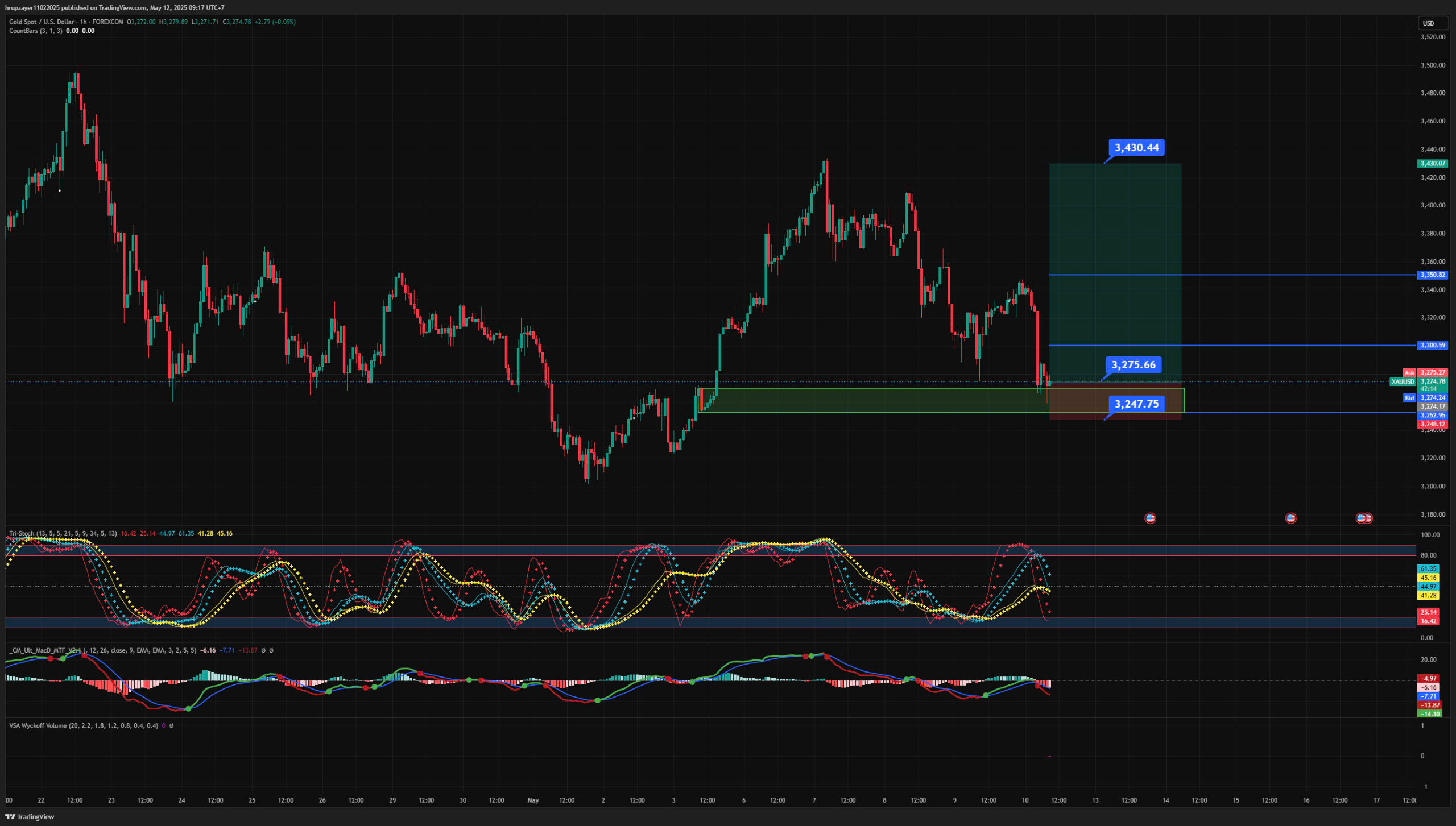Screen dimensions: 1456x826
Task: Click the XAUUSD symbol price label
Action: 1402,381
